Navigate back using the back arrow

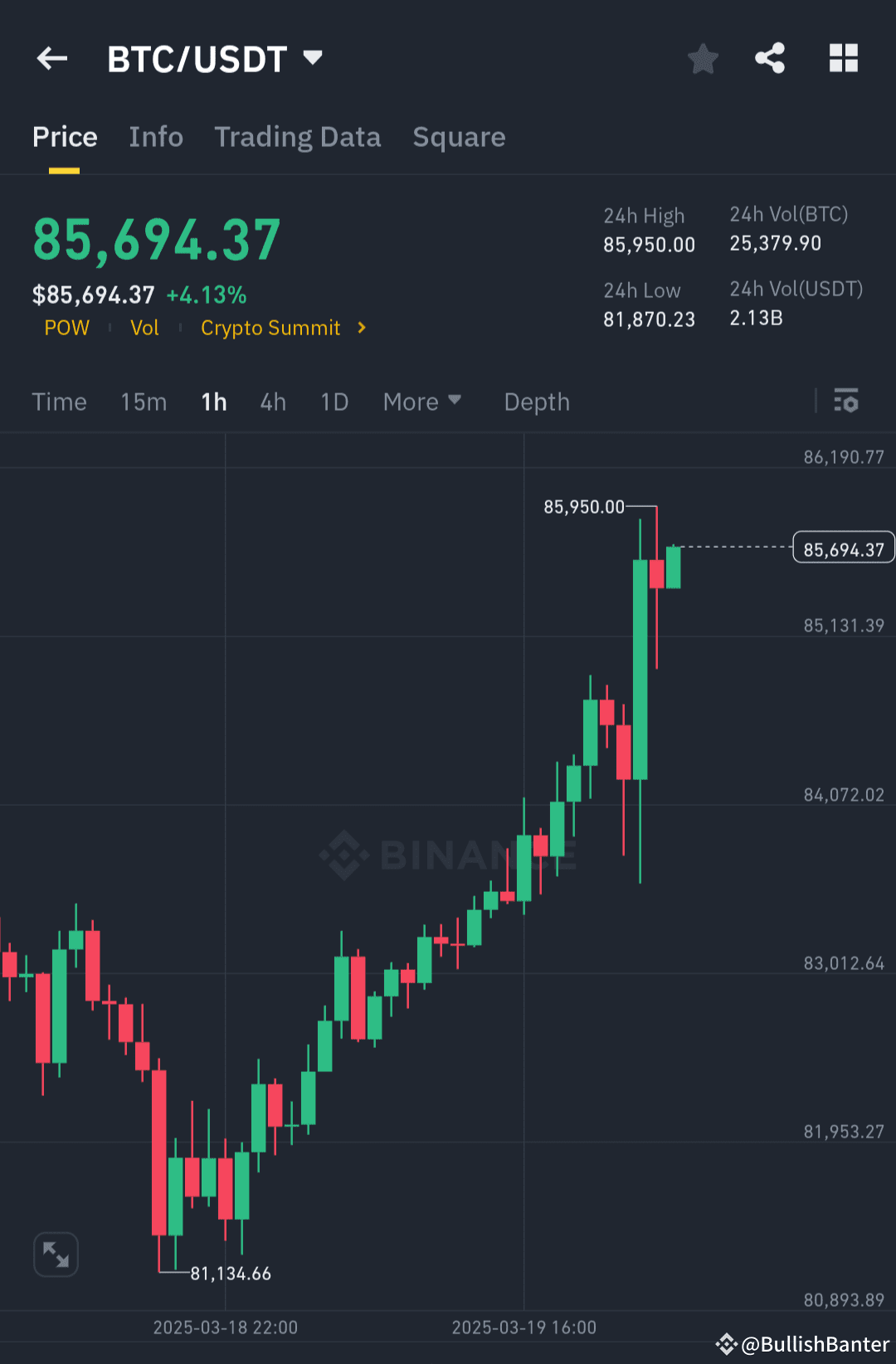51,58
